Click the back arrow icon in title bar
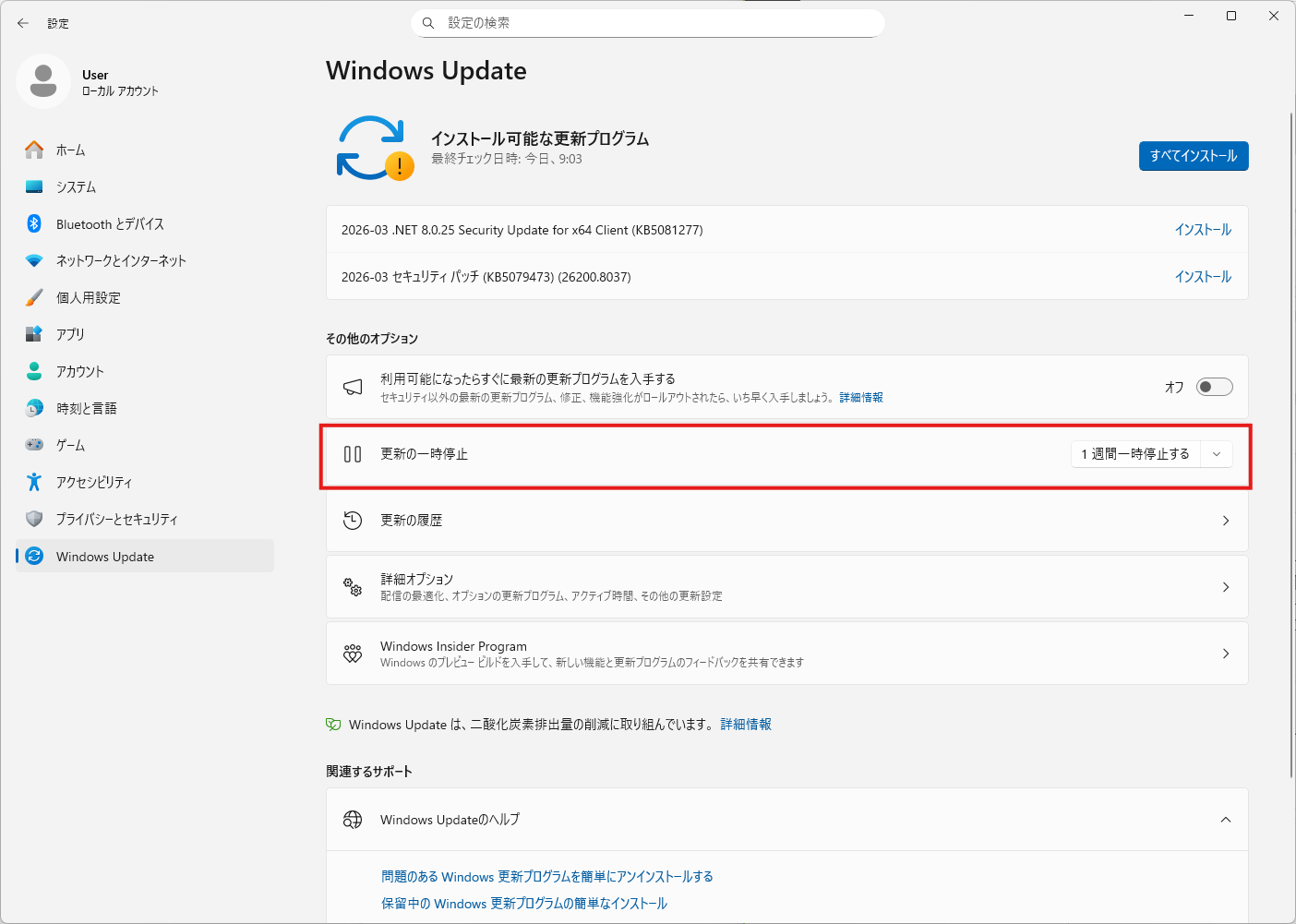This screenshot has height=924, width=1296. [23, 23]
